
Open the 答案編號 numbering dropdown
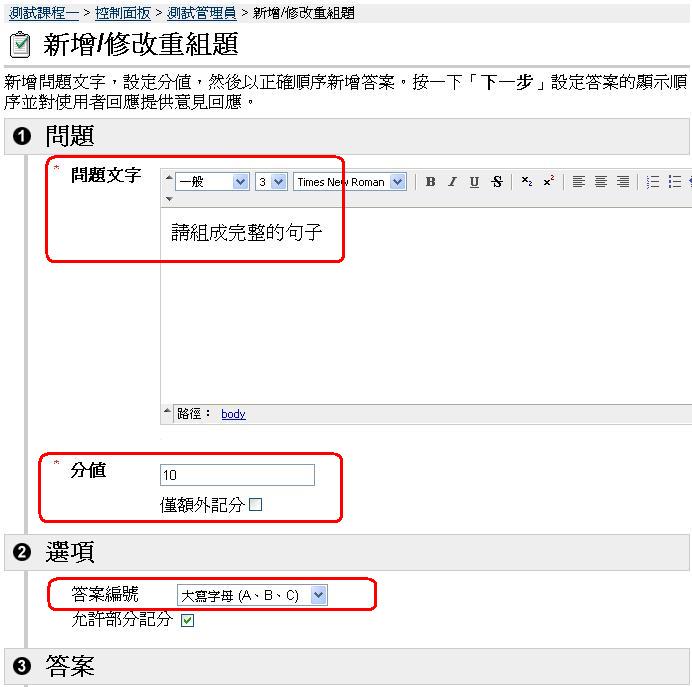[252, 595]
